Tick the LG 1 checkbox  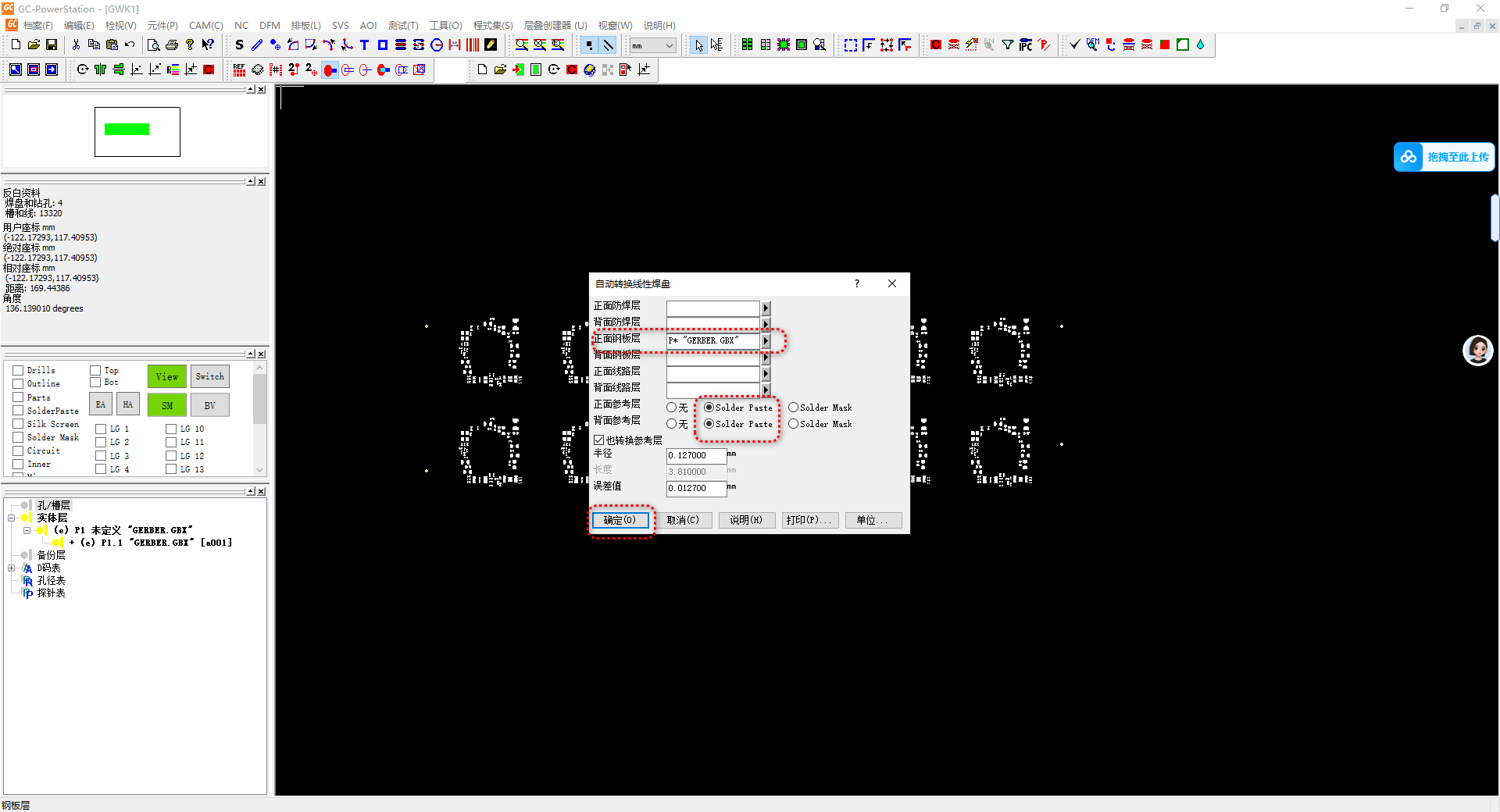[101, 429]
